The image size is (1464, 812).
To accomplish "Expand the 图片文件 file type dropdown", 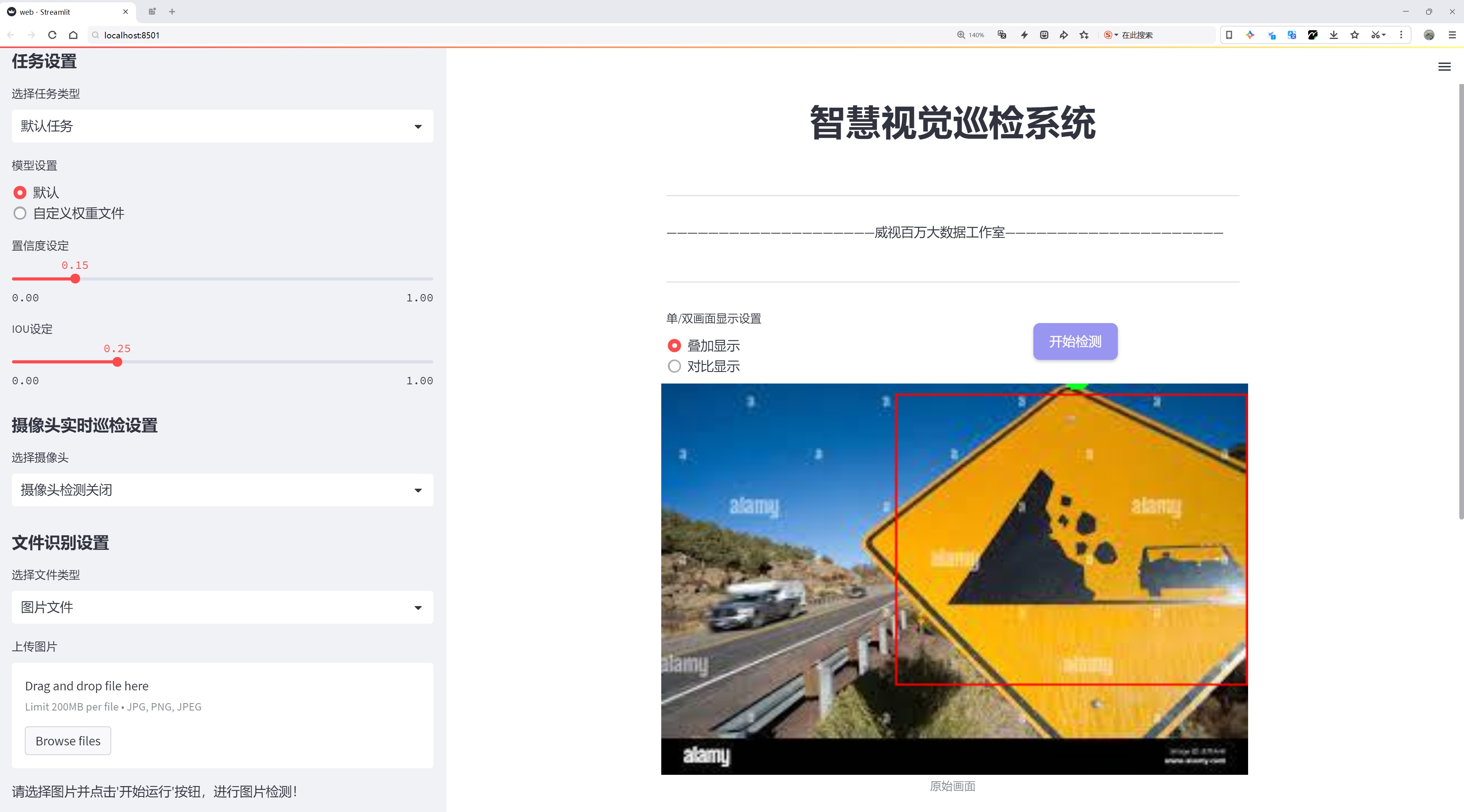I will (x=222, y=607).
